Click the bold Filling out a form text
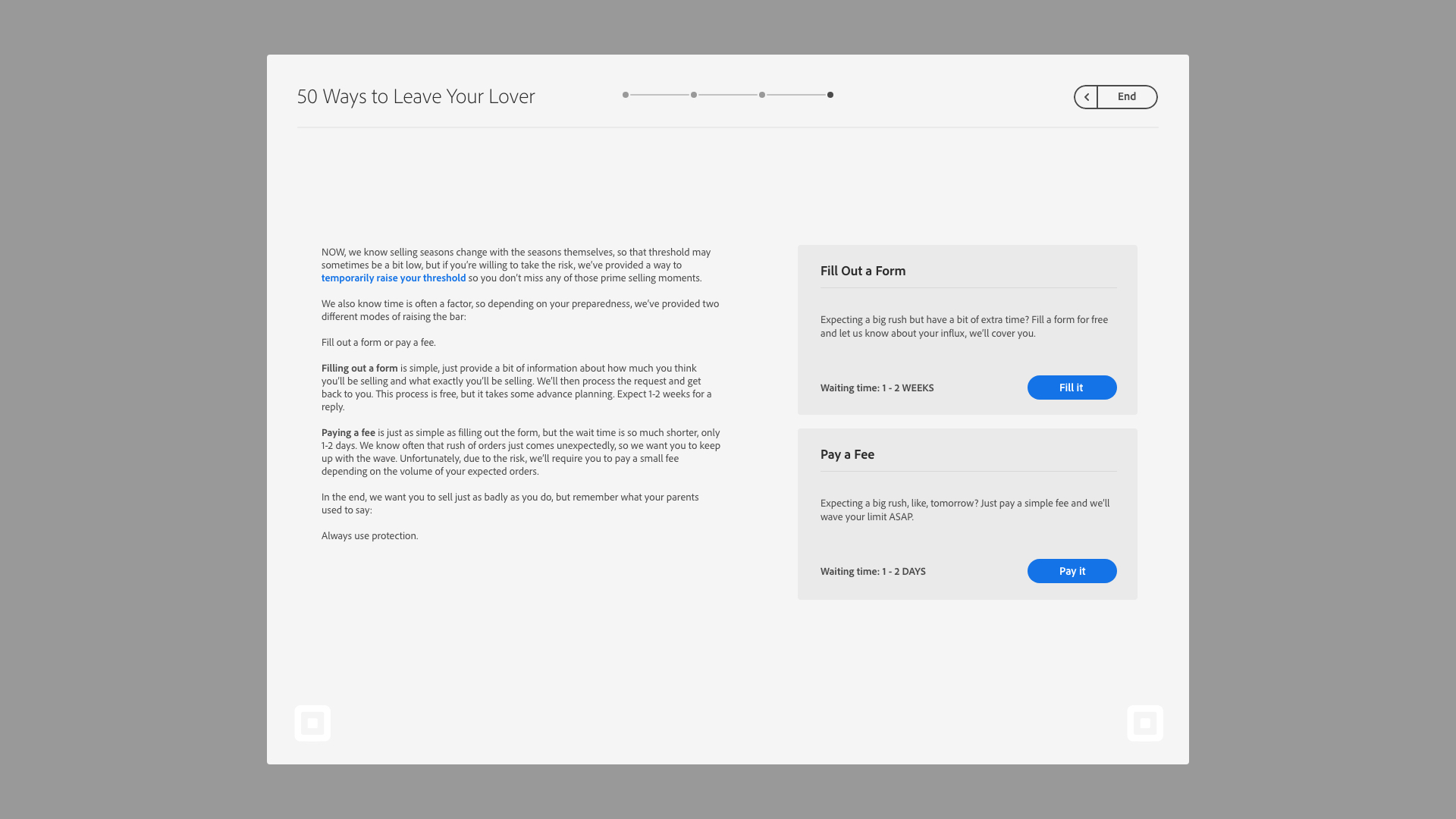 click(x=359, y=369)
